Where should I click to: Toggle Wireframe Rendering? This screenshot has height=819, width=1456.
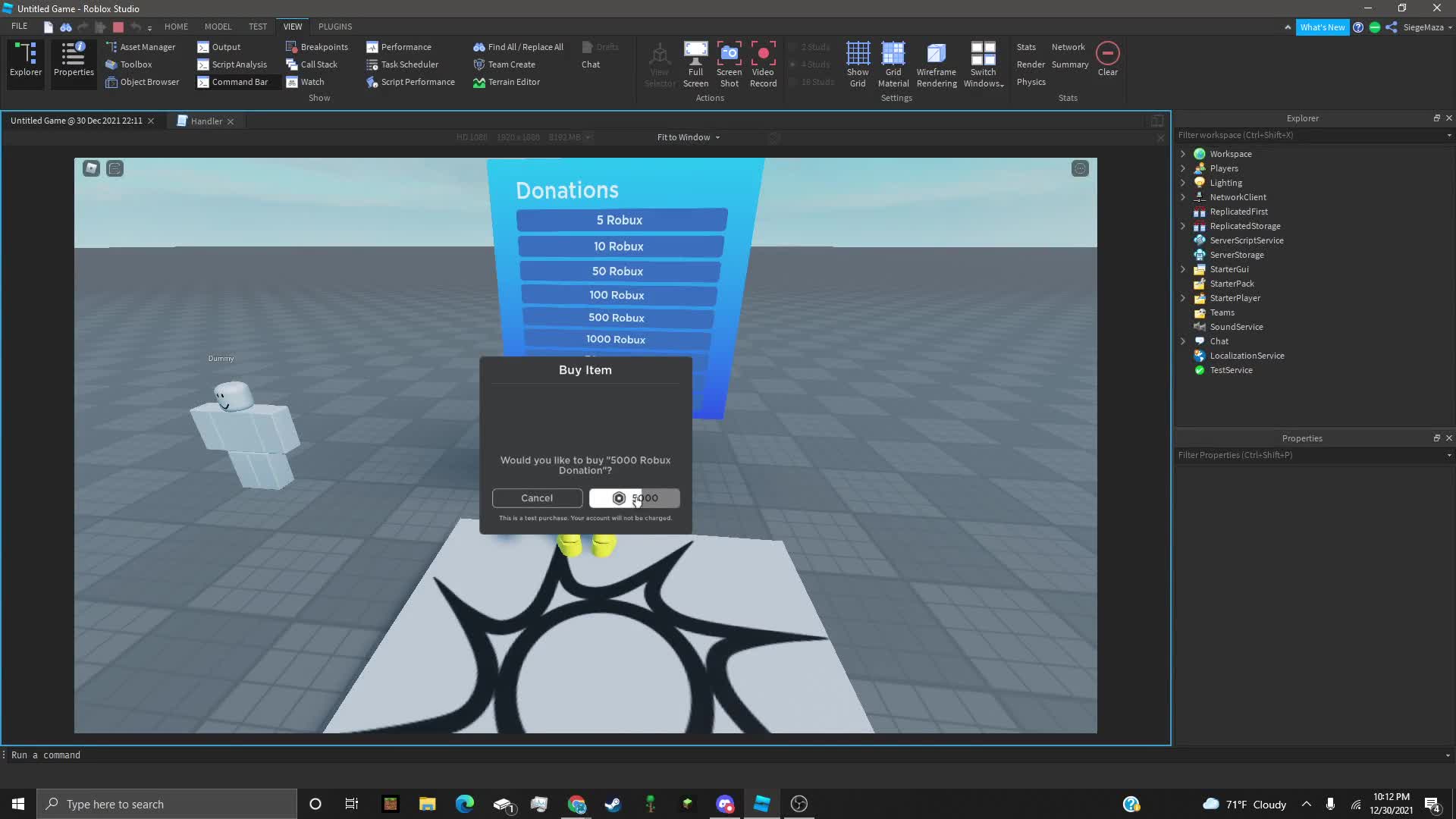(937, 64)
